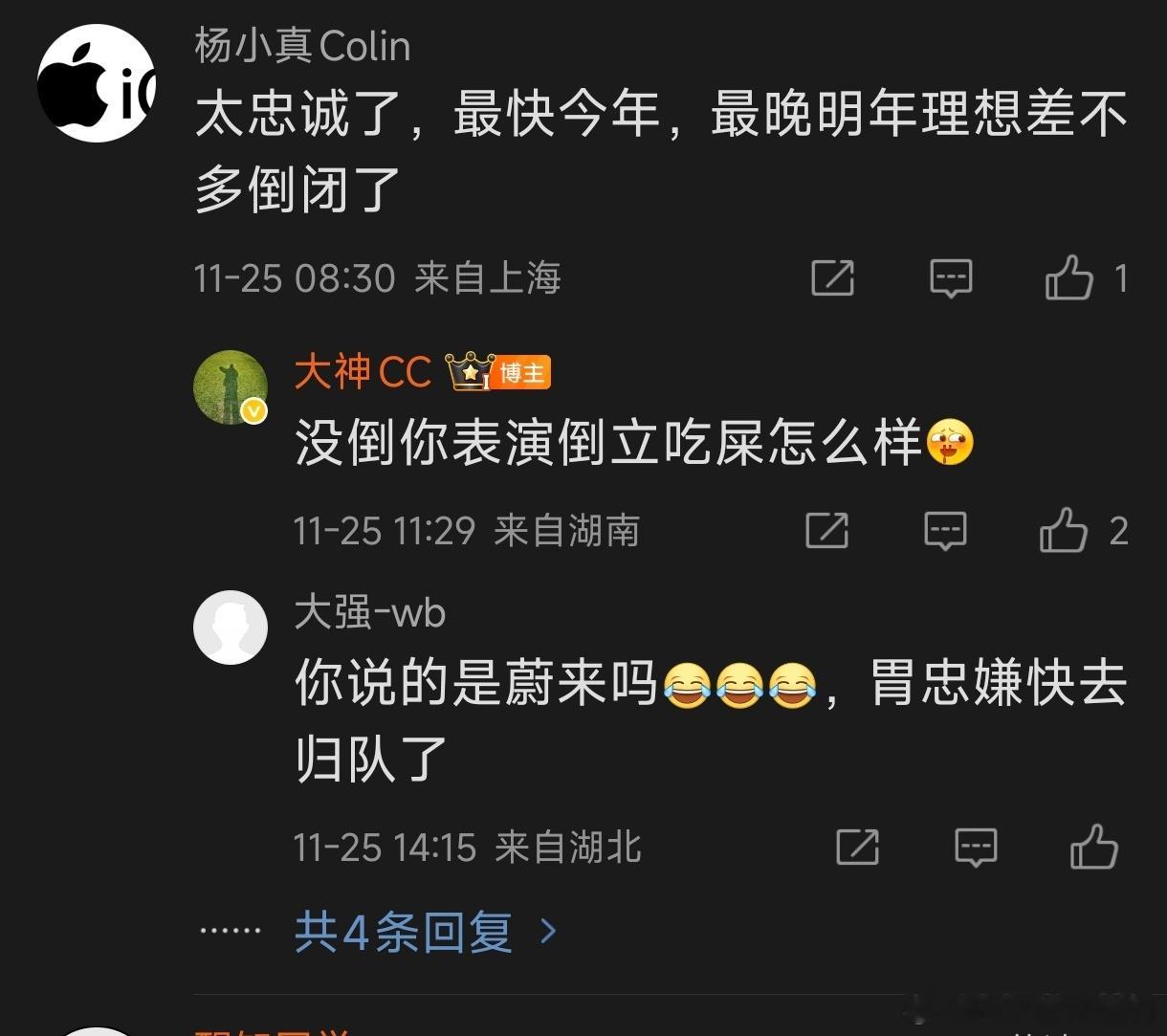Like 大神CC's reply with thumbs-up
Viewport: 1167px width, 1036px height.
point(1064,530)
